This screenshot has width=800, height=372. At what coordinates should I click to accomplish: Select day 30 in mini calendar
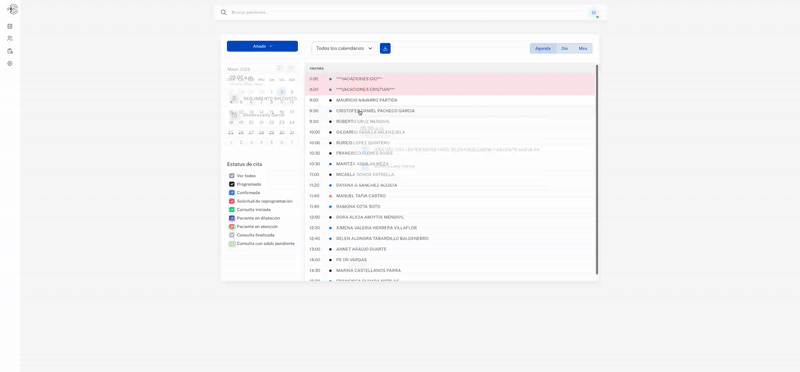pyautogui.click(x=282, y=133)
